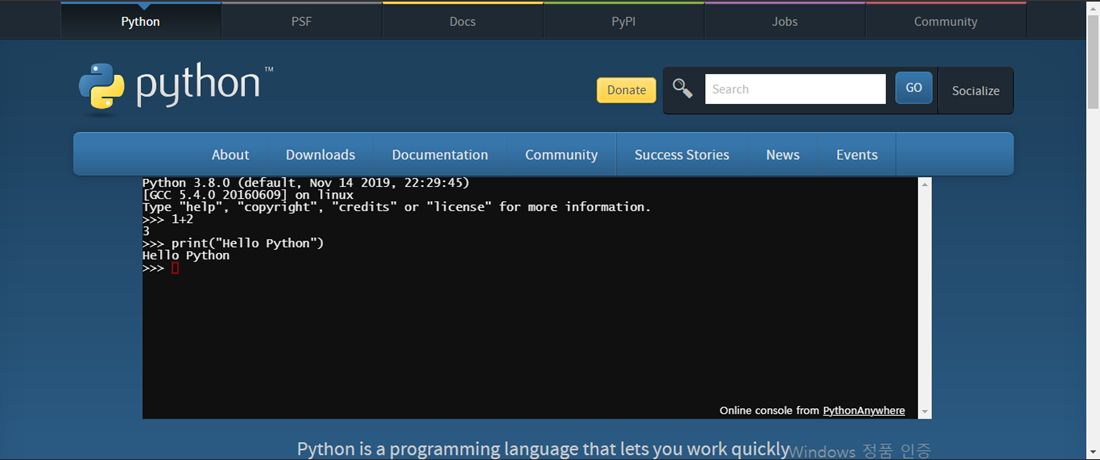1100x460 pixels.
Task: Open the Downloads navigation menu
Action: point(320,154)
